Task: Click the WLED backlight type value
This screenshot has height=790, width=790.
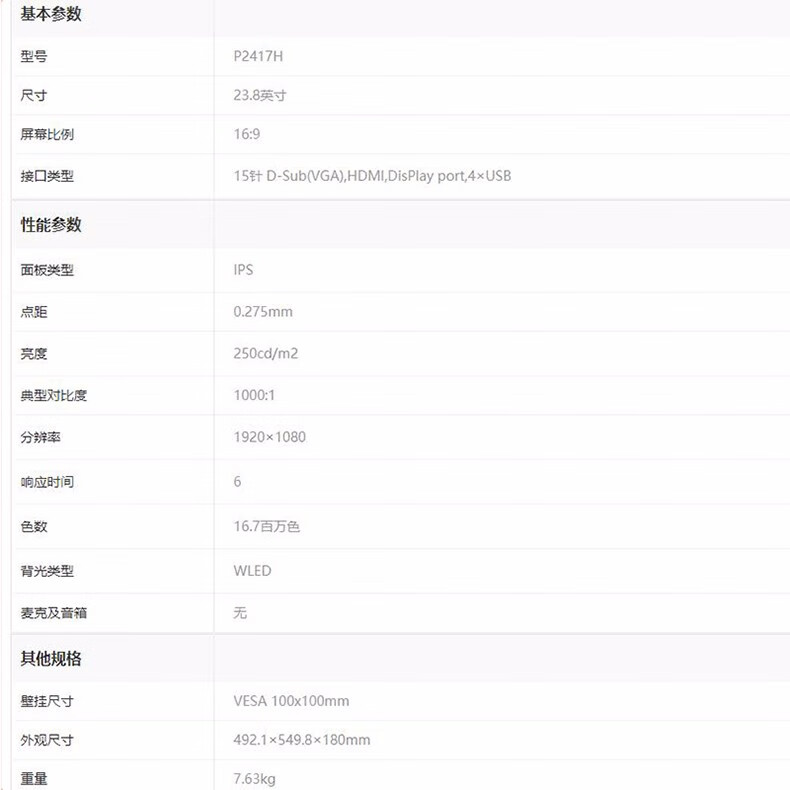Action: tap(252, 571)
